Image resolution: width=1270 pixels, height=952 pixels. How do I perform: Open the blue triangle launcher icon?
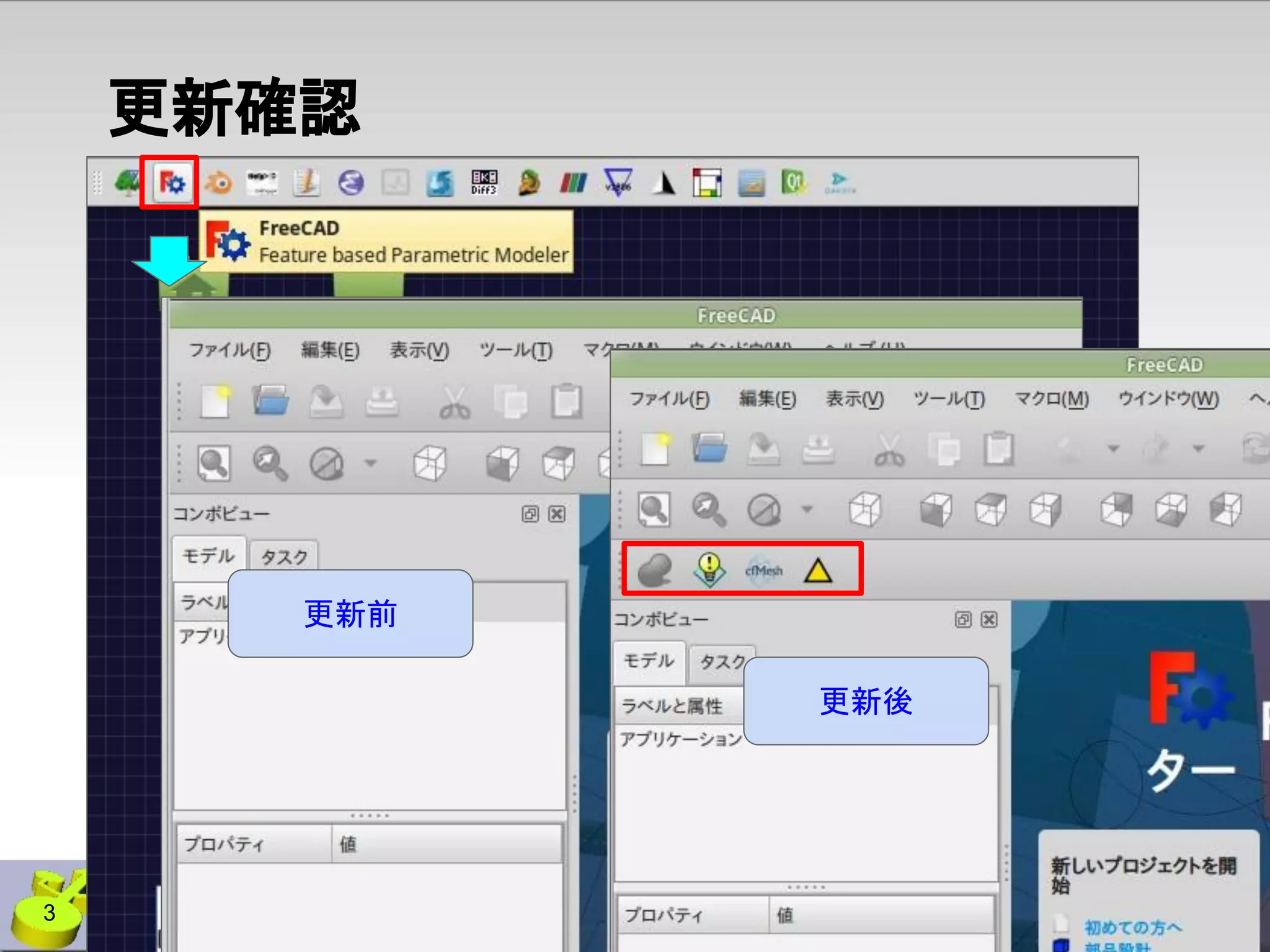[x=618, y=183]
